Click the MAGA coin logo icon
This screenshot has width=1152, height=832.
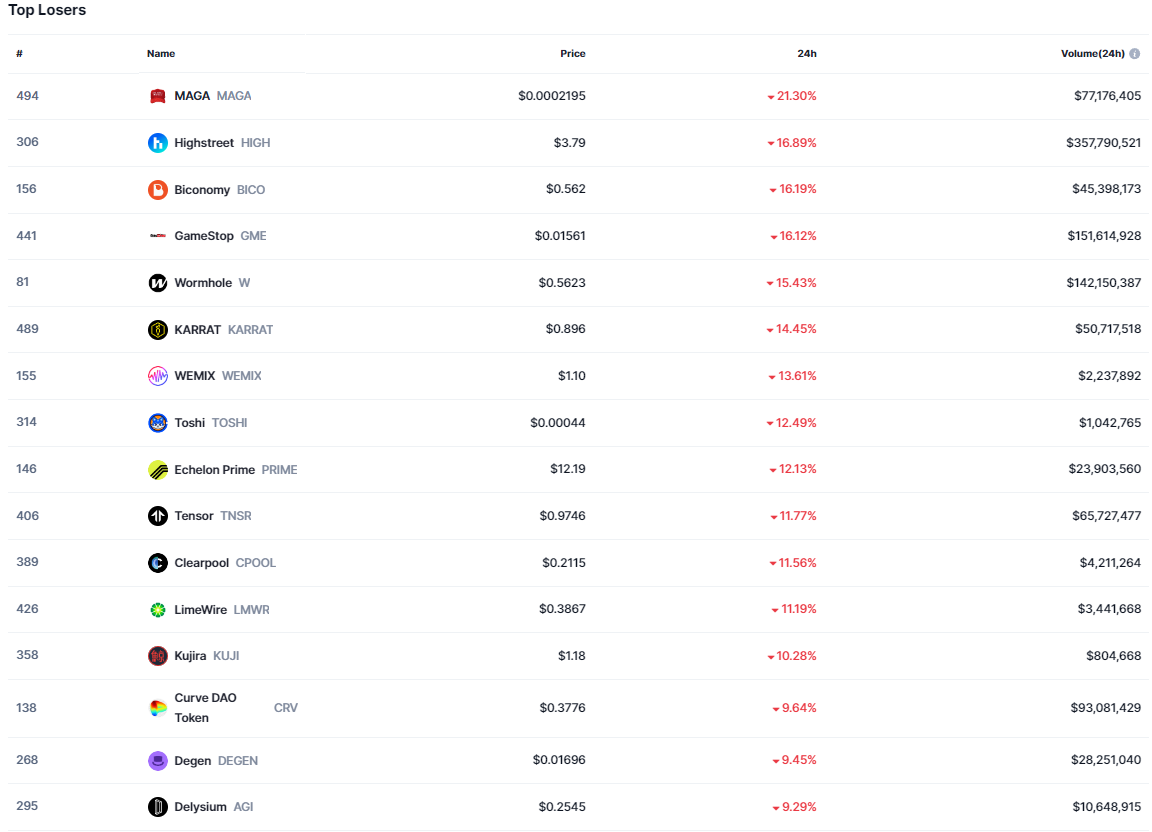(x=158, y=96)
